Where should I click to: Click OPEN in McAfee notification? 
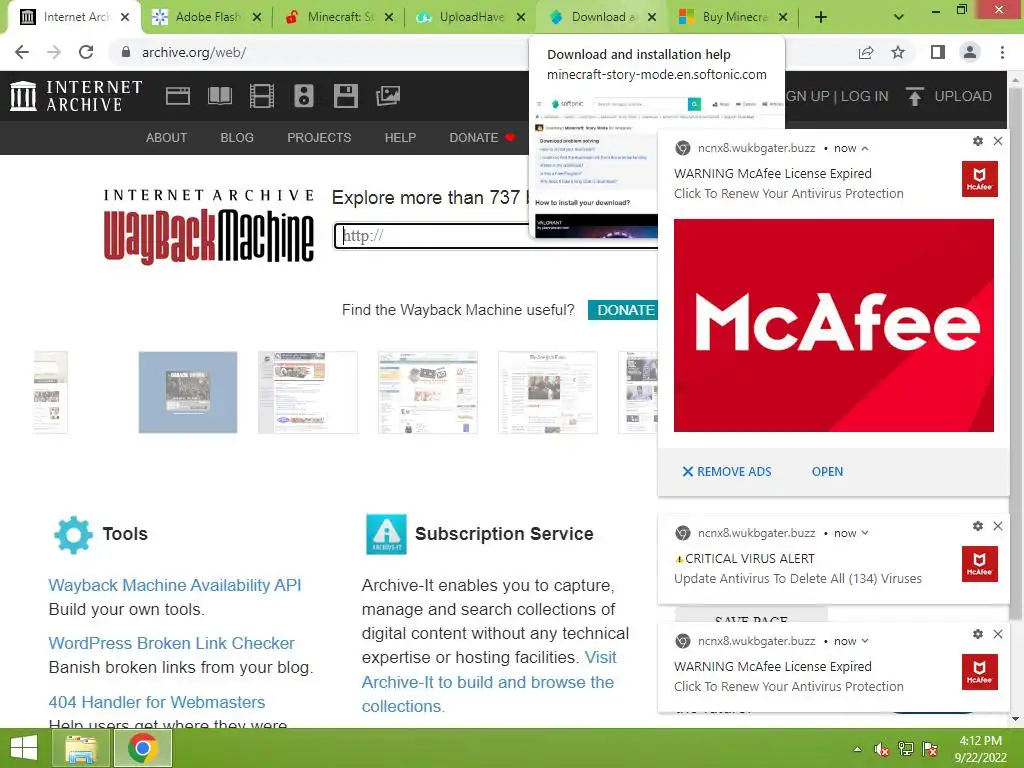coord(827,472)
